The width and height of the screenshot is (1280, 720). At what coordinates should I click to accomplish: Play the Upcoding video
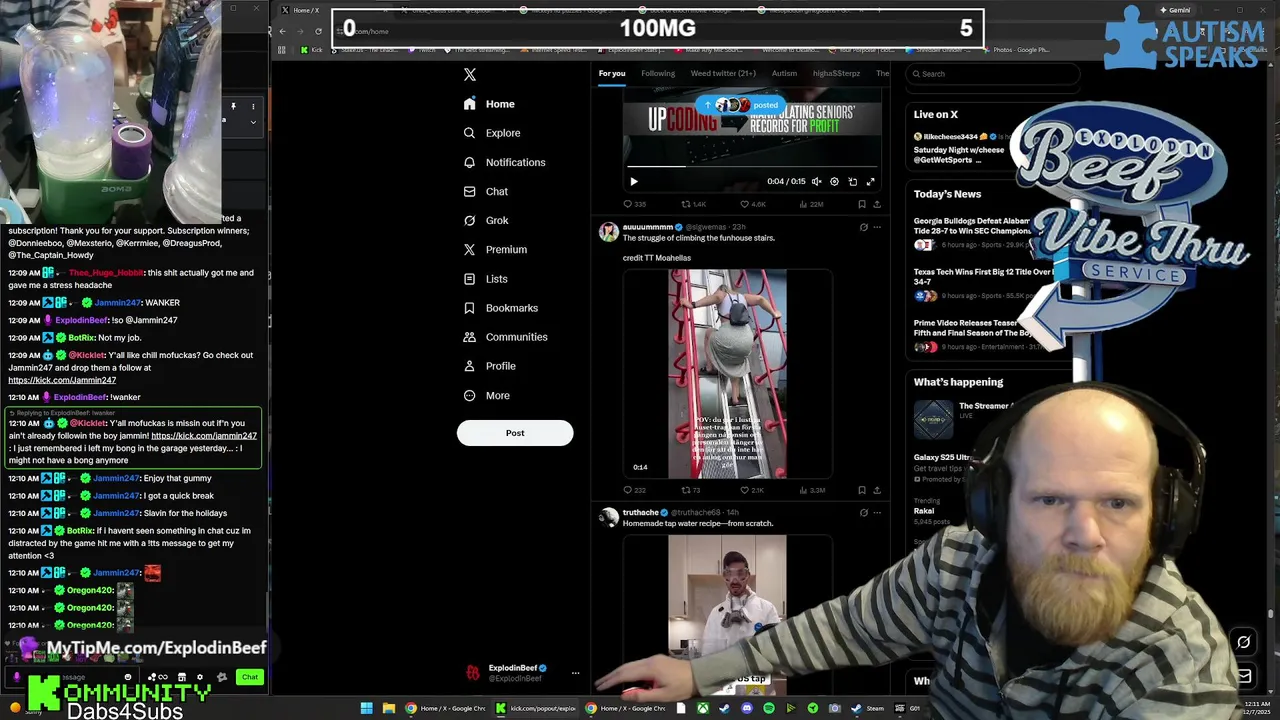coord(633,182)
